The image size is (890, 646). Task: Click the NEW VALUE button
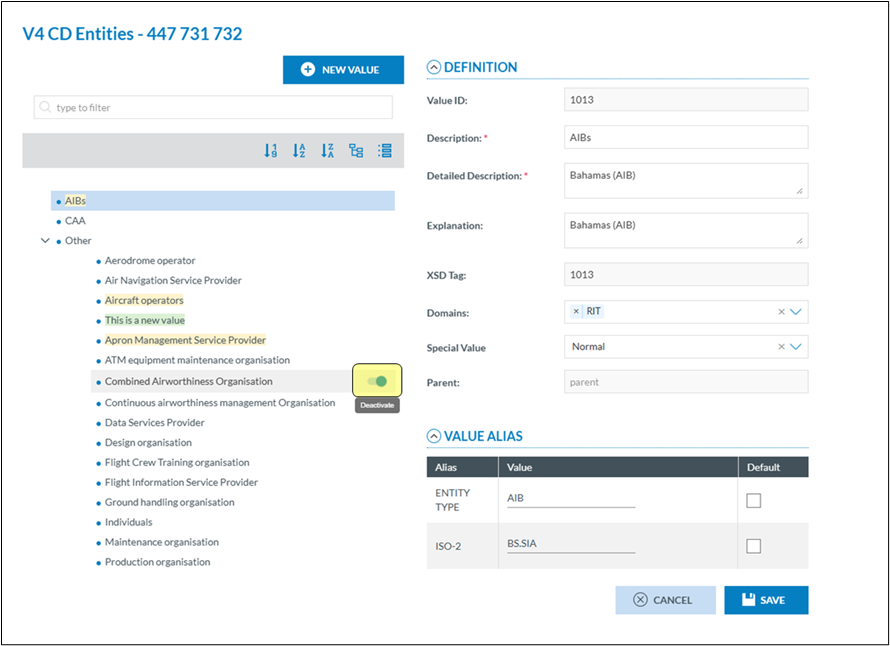pyautogui.click(x=343, y=70)
